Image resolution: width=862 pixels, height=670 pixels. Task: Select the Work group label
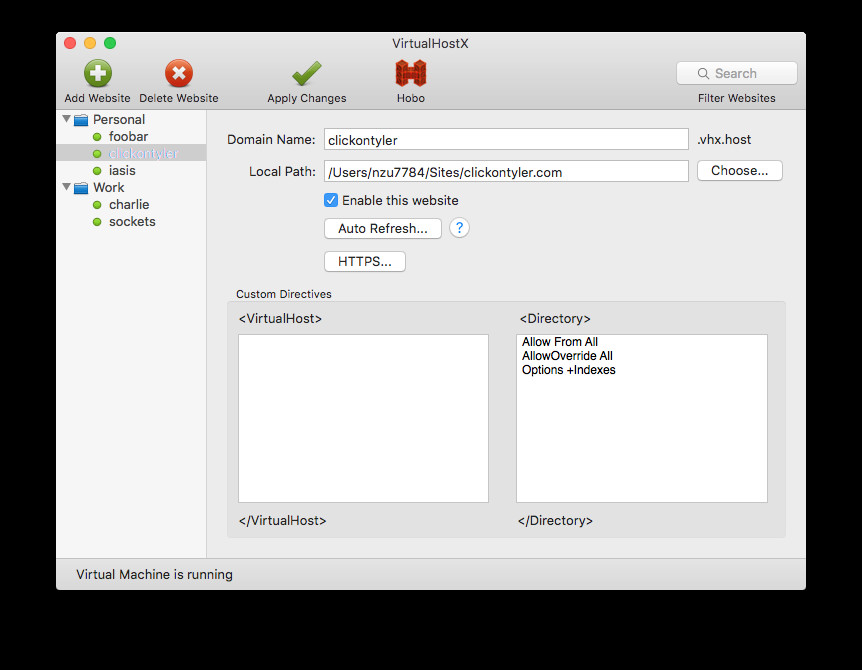[109, 187]
